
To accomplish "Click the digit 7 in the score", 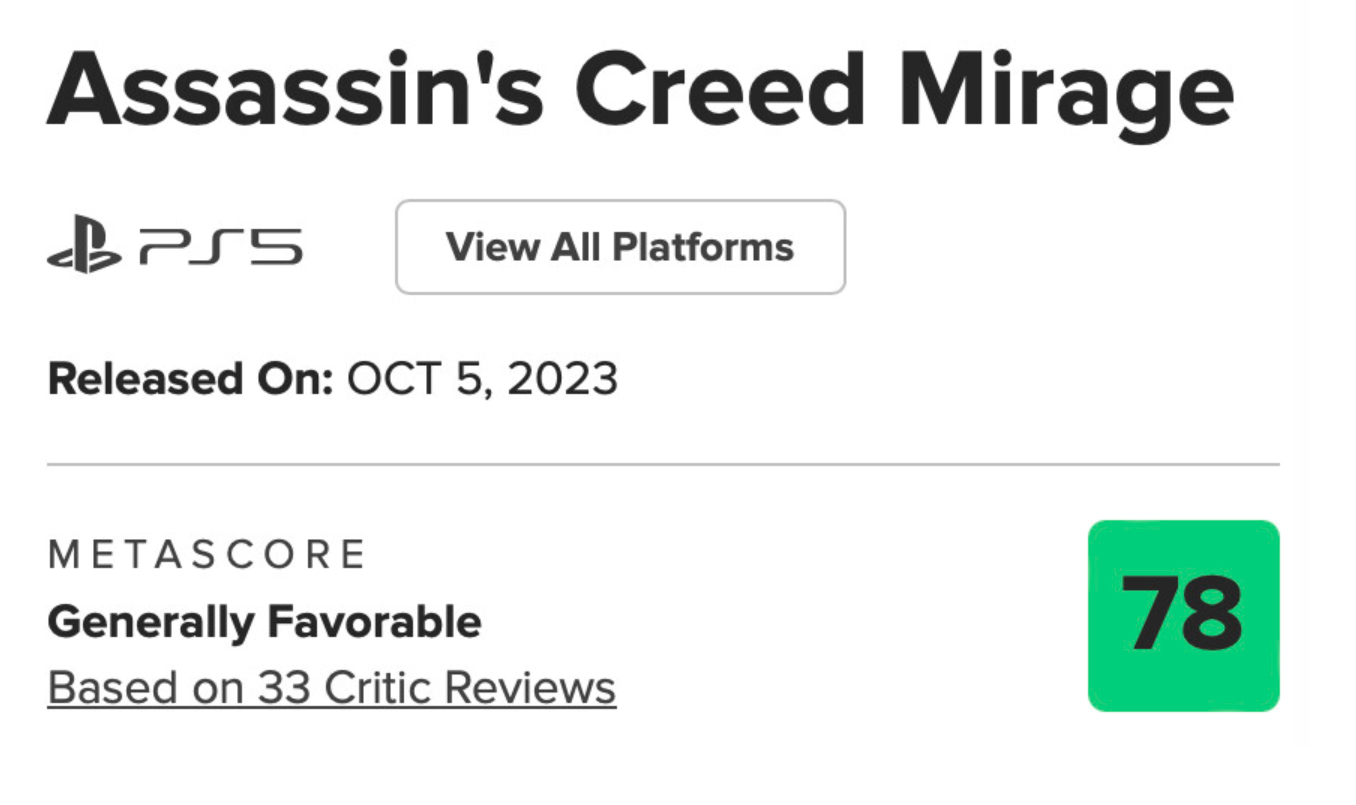I will pyautogui.click(x=1148, y=615).
